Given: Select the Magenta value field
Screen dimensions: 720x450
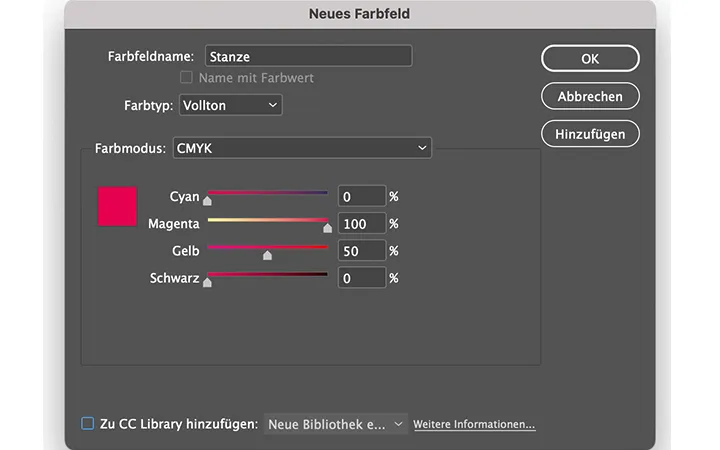Looking at the screenshot, I should (x=361, y=223).
